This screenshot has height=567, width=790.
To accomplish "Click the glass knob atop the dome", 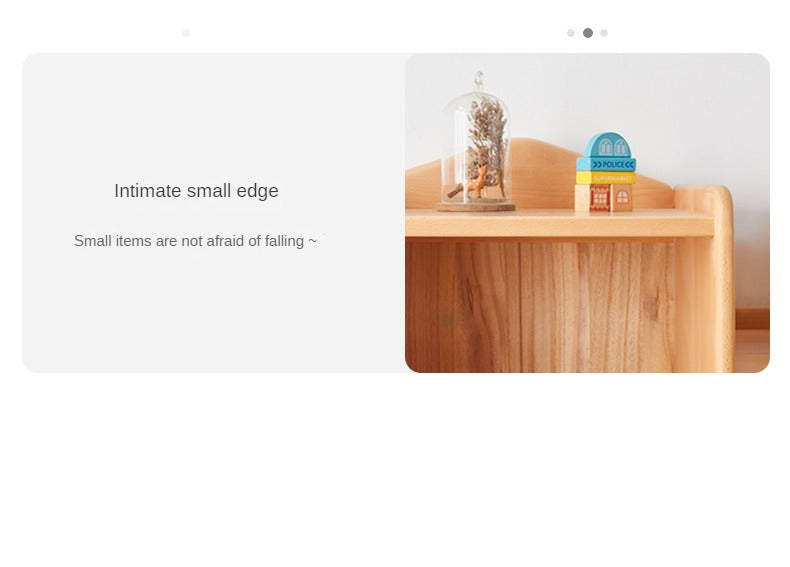I will pyautogui.click(x=479, y=81).
